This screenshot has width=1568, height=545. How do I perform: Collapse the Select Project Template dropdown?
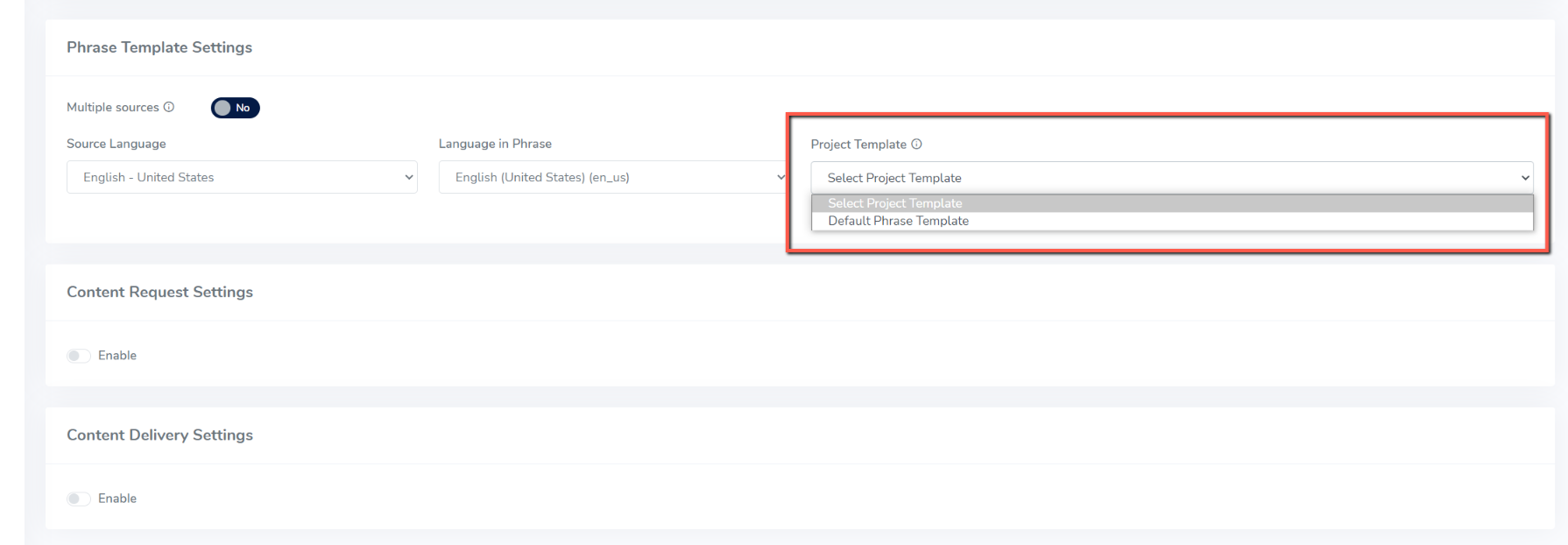[x=1172, y=178]
